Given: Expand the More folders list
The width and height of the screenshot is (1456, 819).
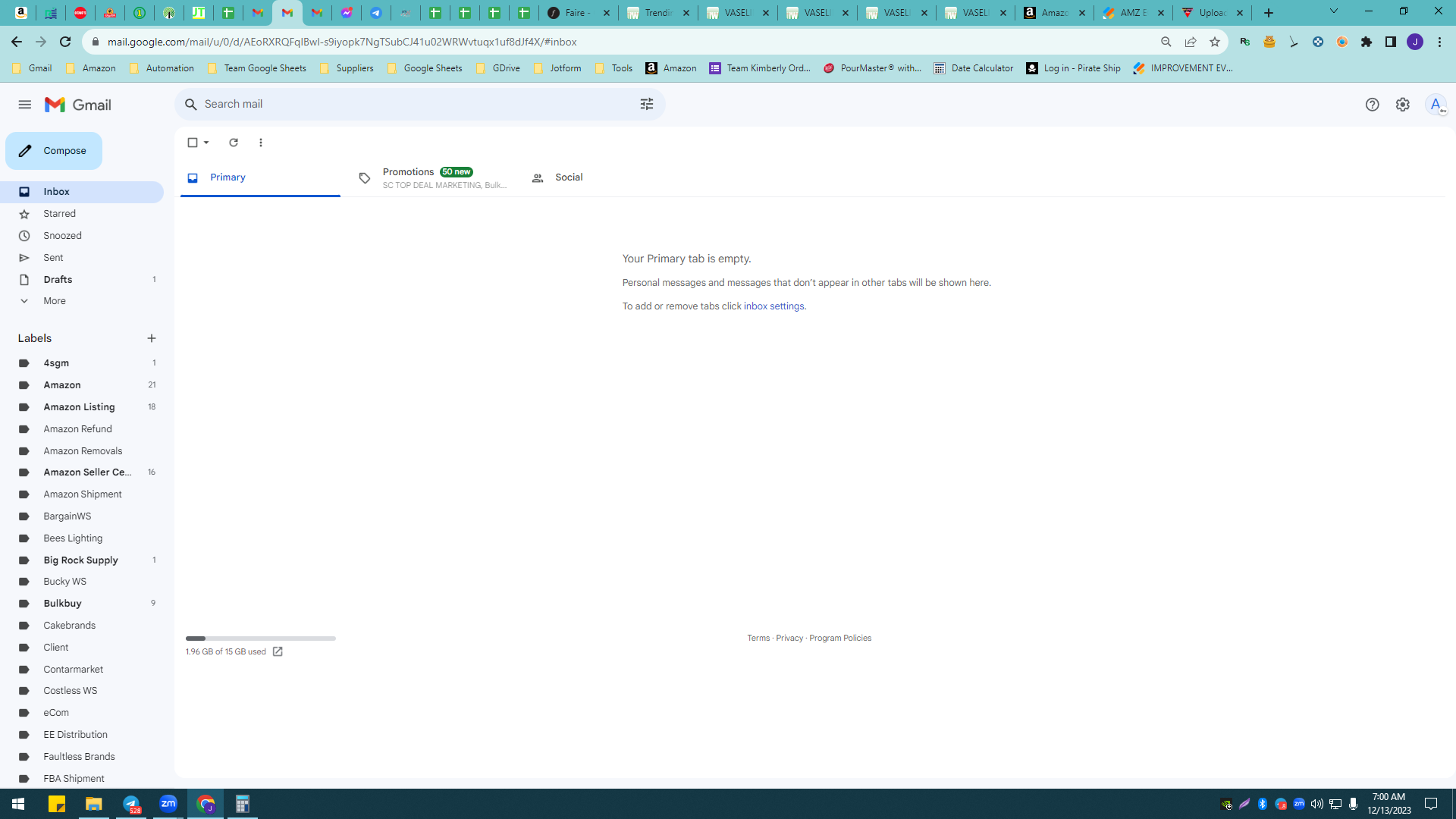Looking at the screenshot, I should [x=82, y=301].
